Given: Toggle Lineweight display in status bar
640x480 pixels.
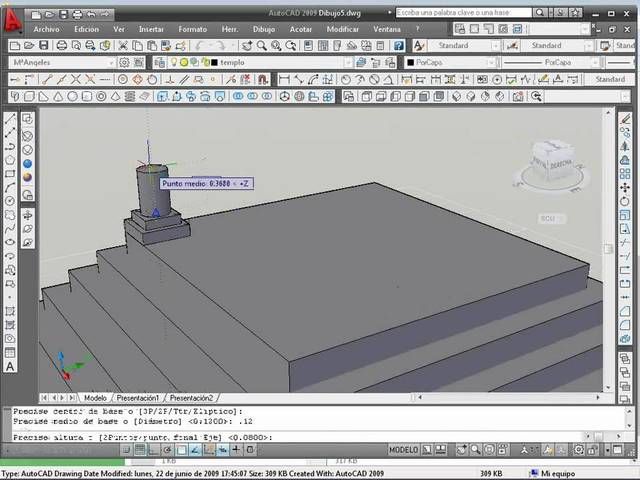Looking at the screenshot, I should pos(236,450).
